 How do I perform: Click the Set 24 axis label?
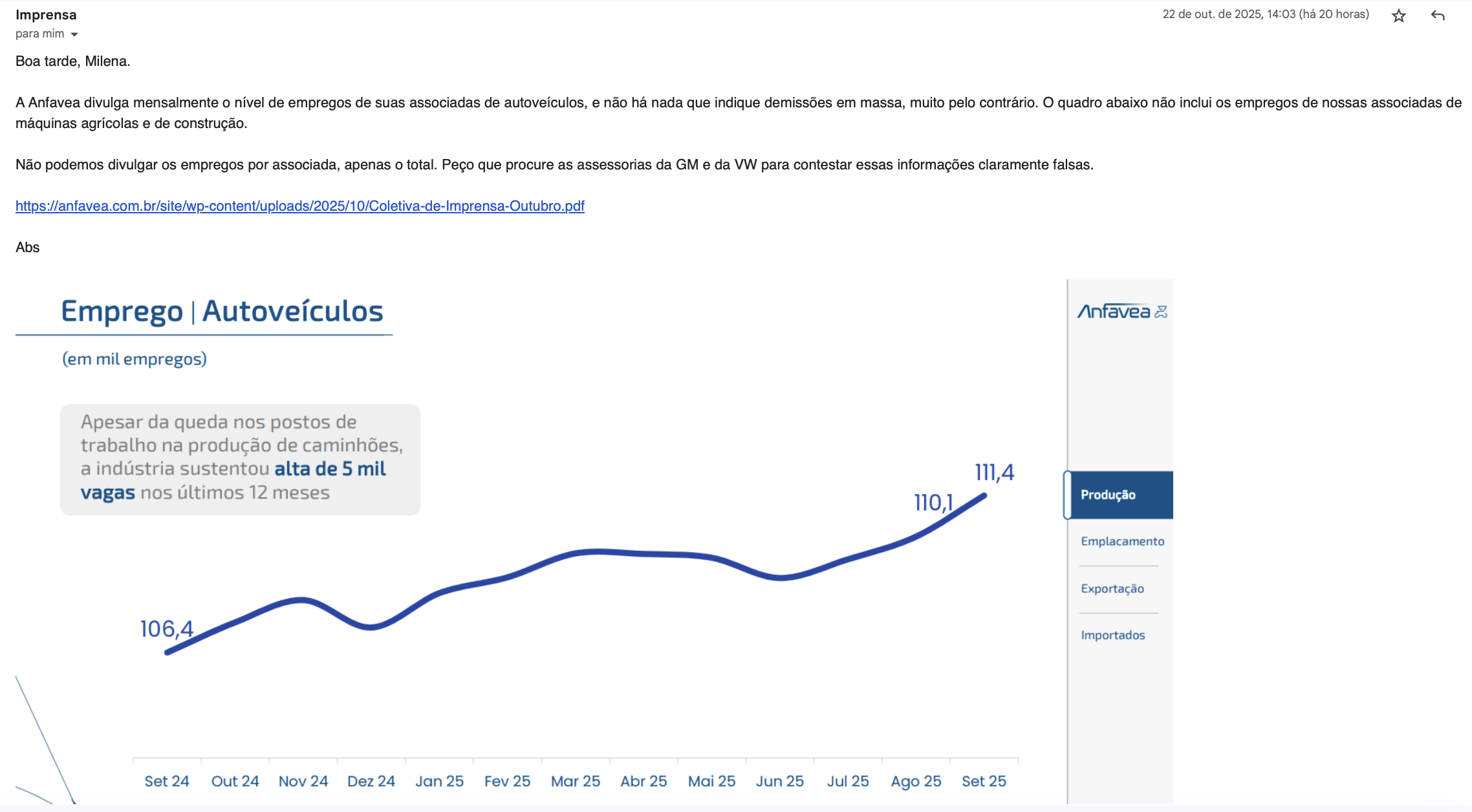(166, 781)
